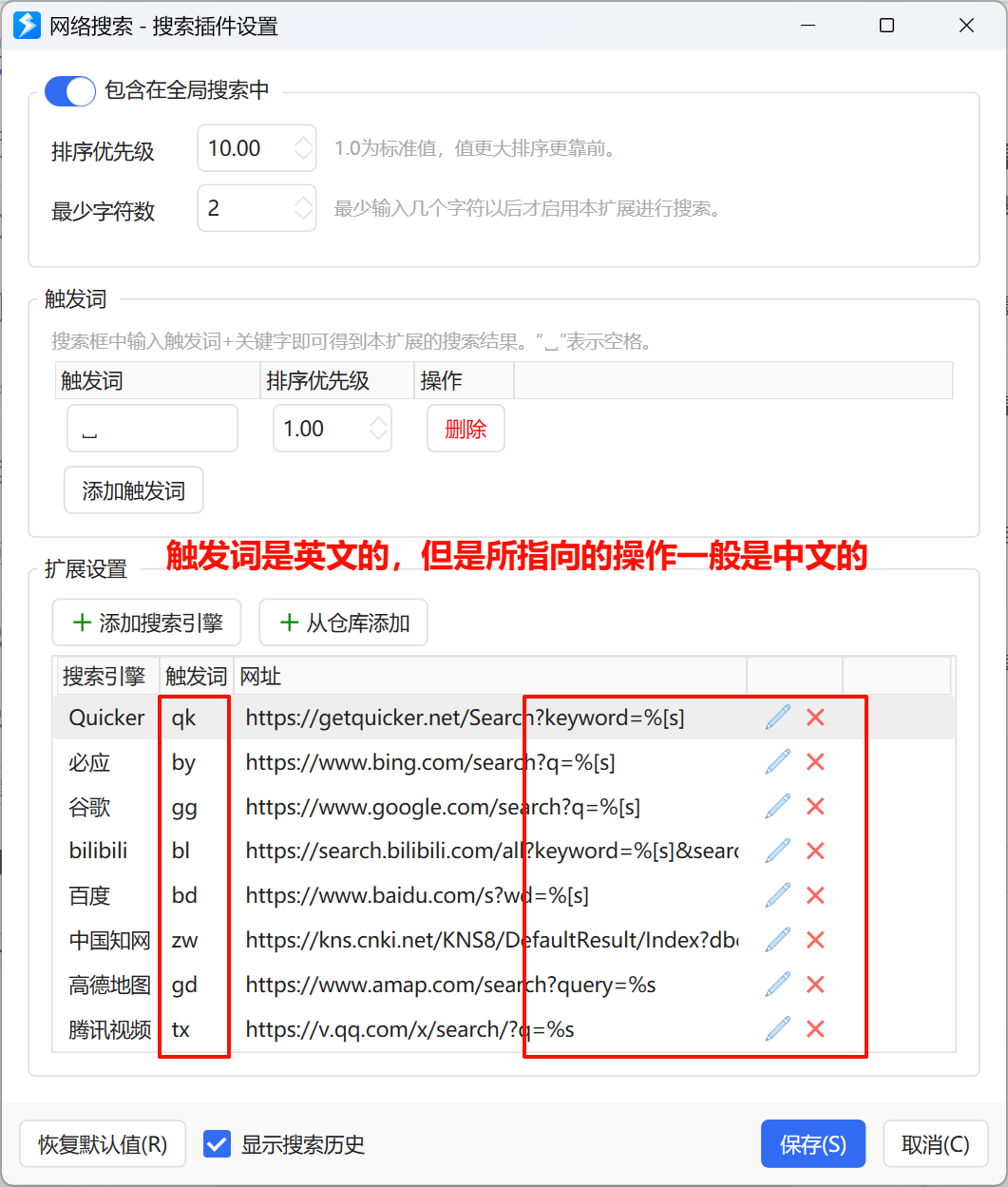Click the 网址 column header

490,677
